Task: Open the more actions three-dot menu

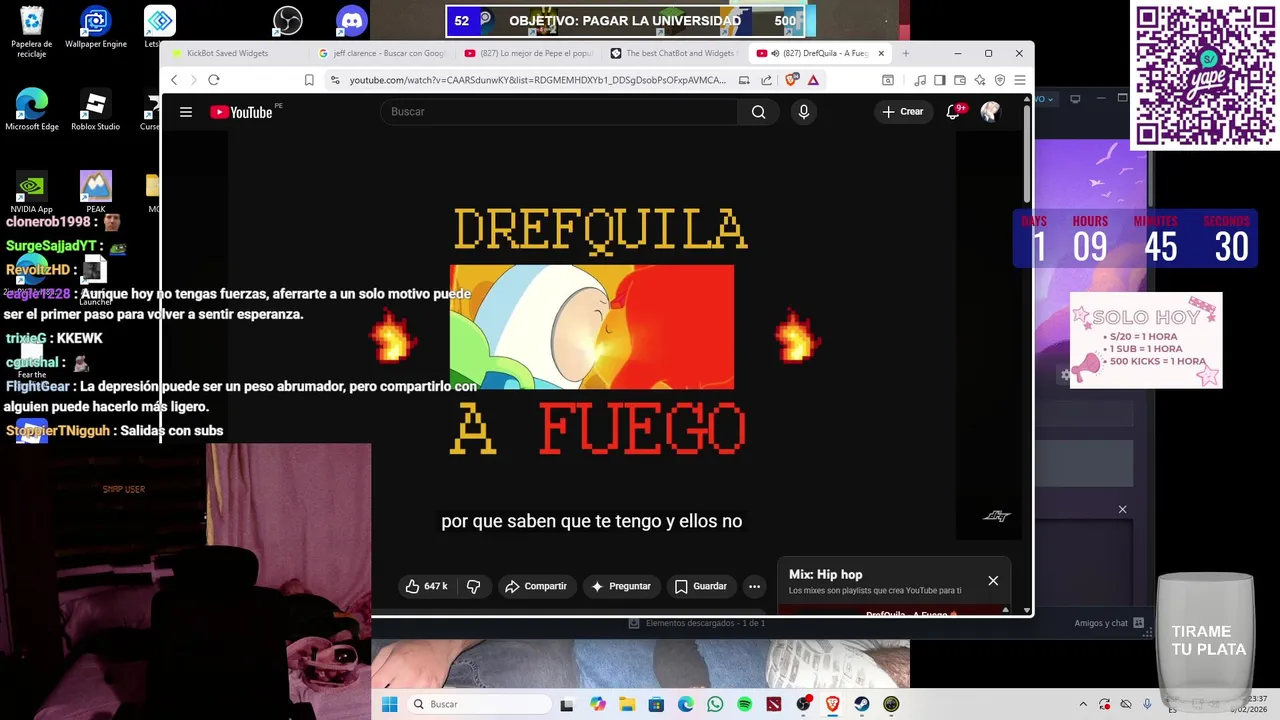Action: pyautogui.click(x=754, y=586)
